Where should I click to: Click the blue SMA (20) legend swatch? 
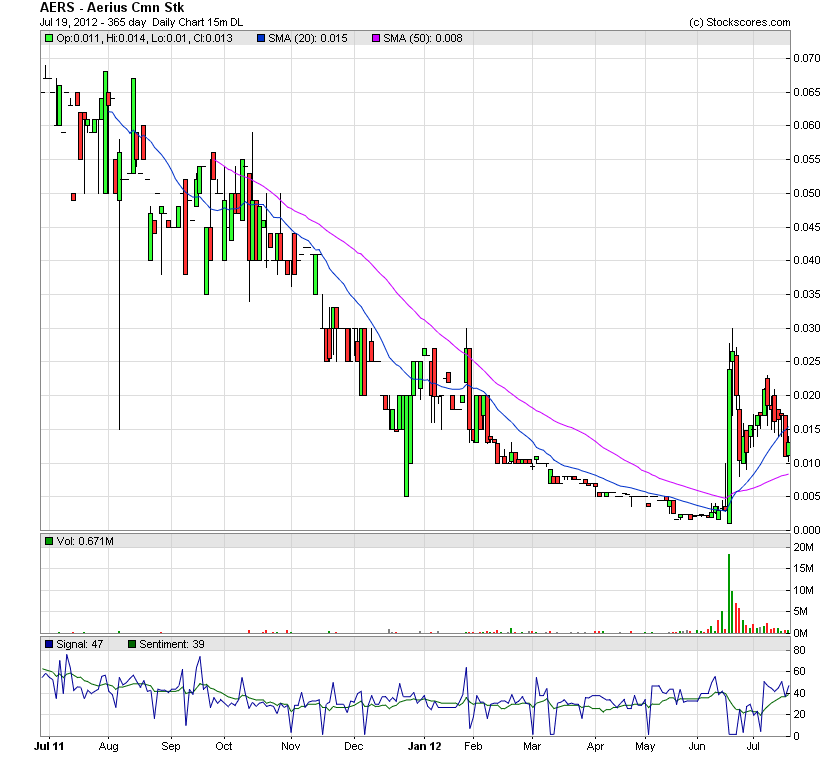click(260, 38)
